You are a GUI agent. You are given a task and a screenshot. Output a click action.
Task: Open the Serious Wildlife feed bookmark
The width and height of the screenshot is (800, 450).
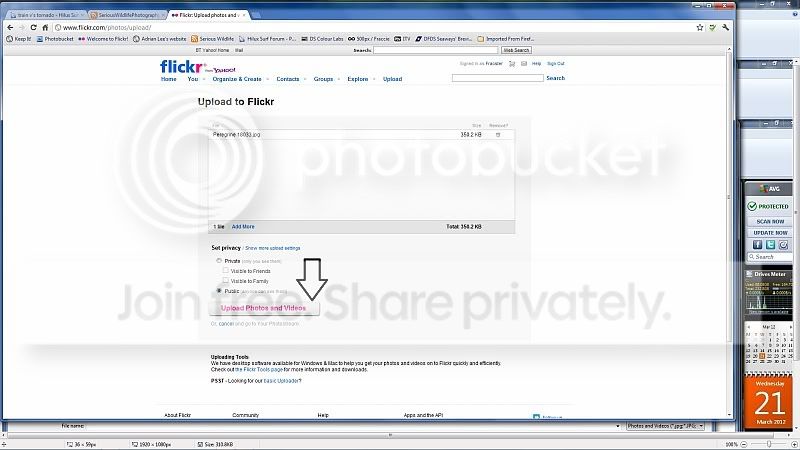tap(212, 39)
